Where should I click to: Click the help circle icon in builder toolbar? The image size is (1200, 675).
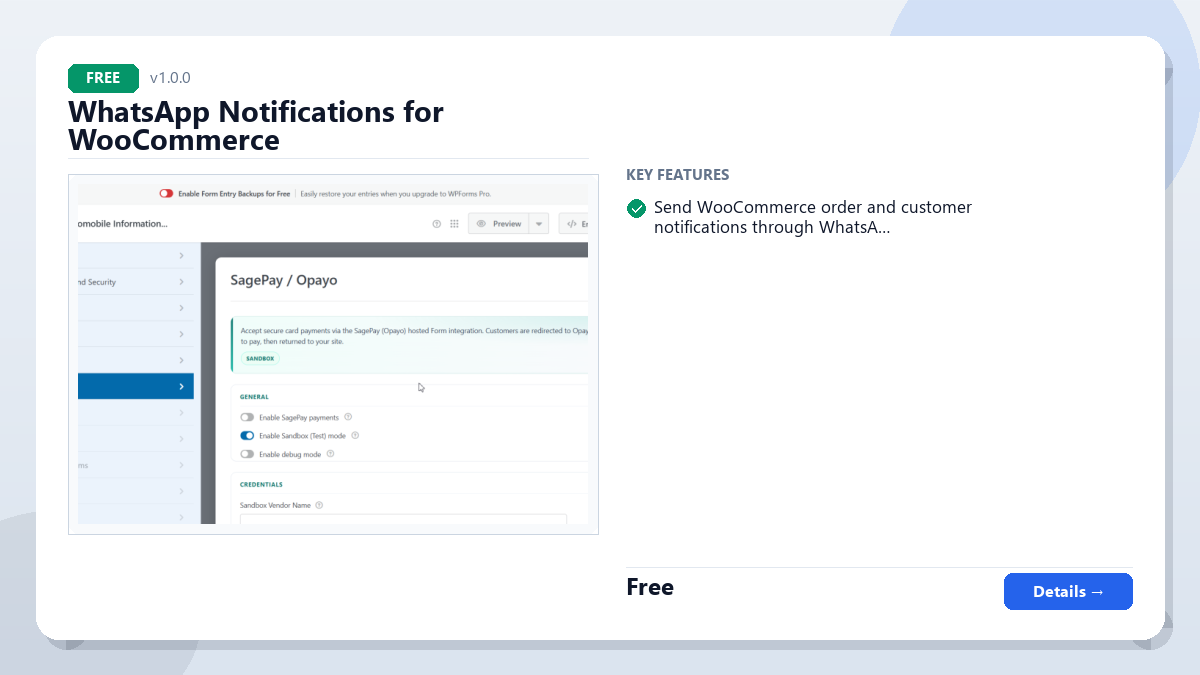pyautogui.click(x=437, y=224)
